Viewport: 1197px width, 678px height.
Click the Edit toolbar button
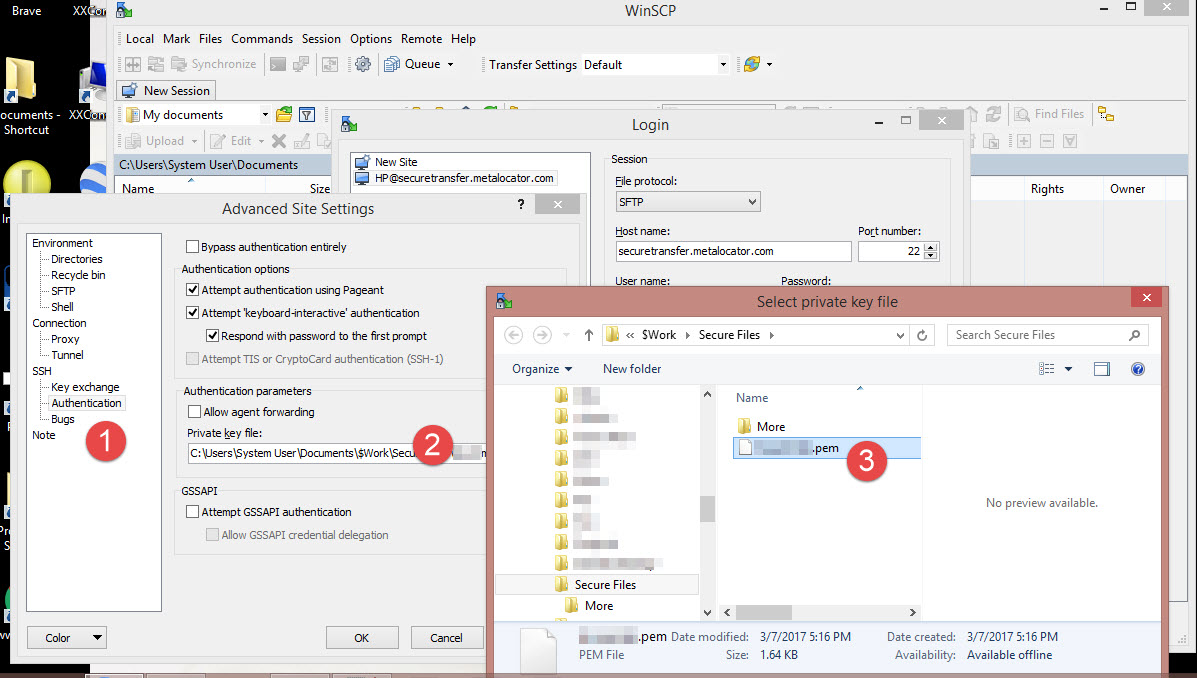click(237, 141)
